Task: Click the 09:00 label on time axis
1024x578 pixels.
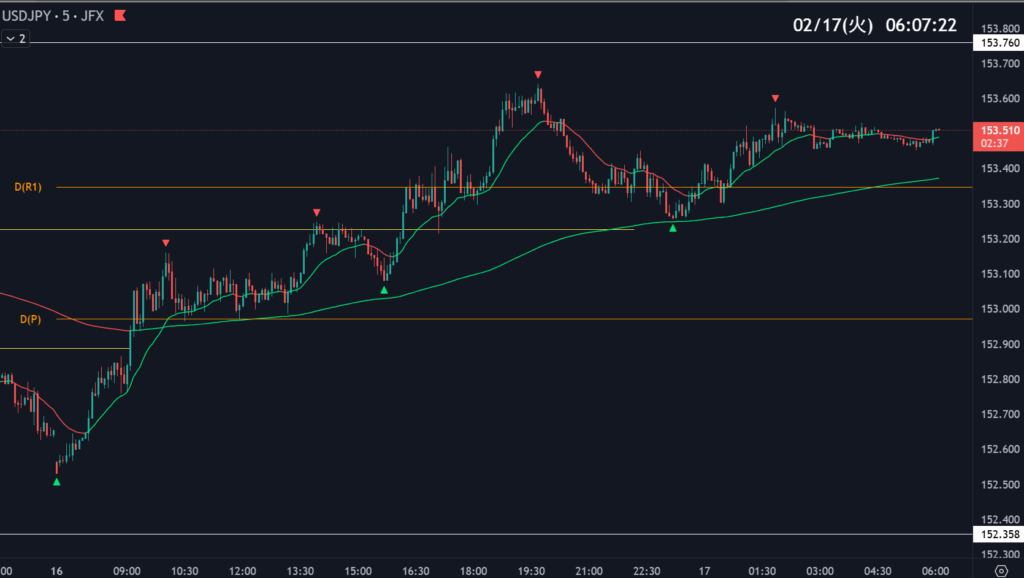Action: pos(127,571)
